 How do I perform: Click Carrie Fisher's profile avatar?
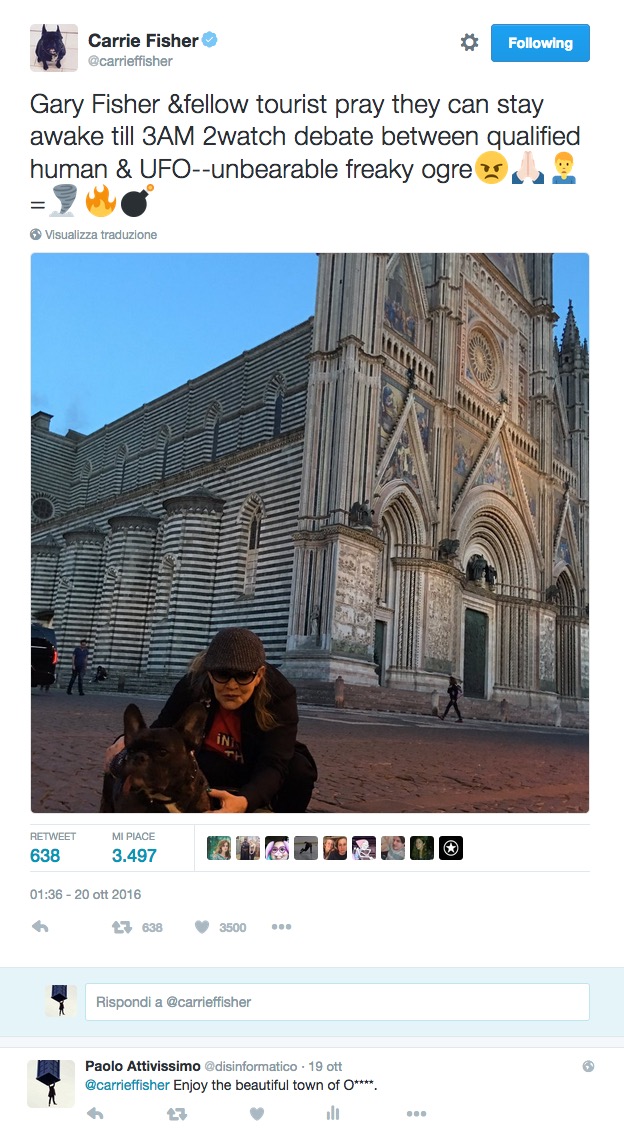[54, 48]
